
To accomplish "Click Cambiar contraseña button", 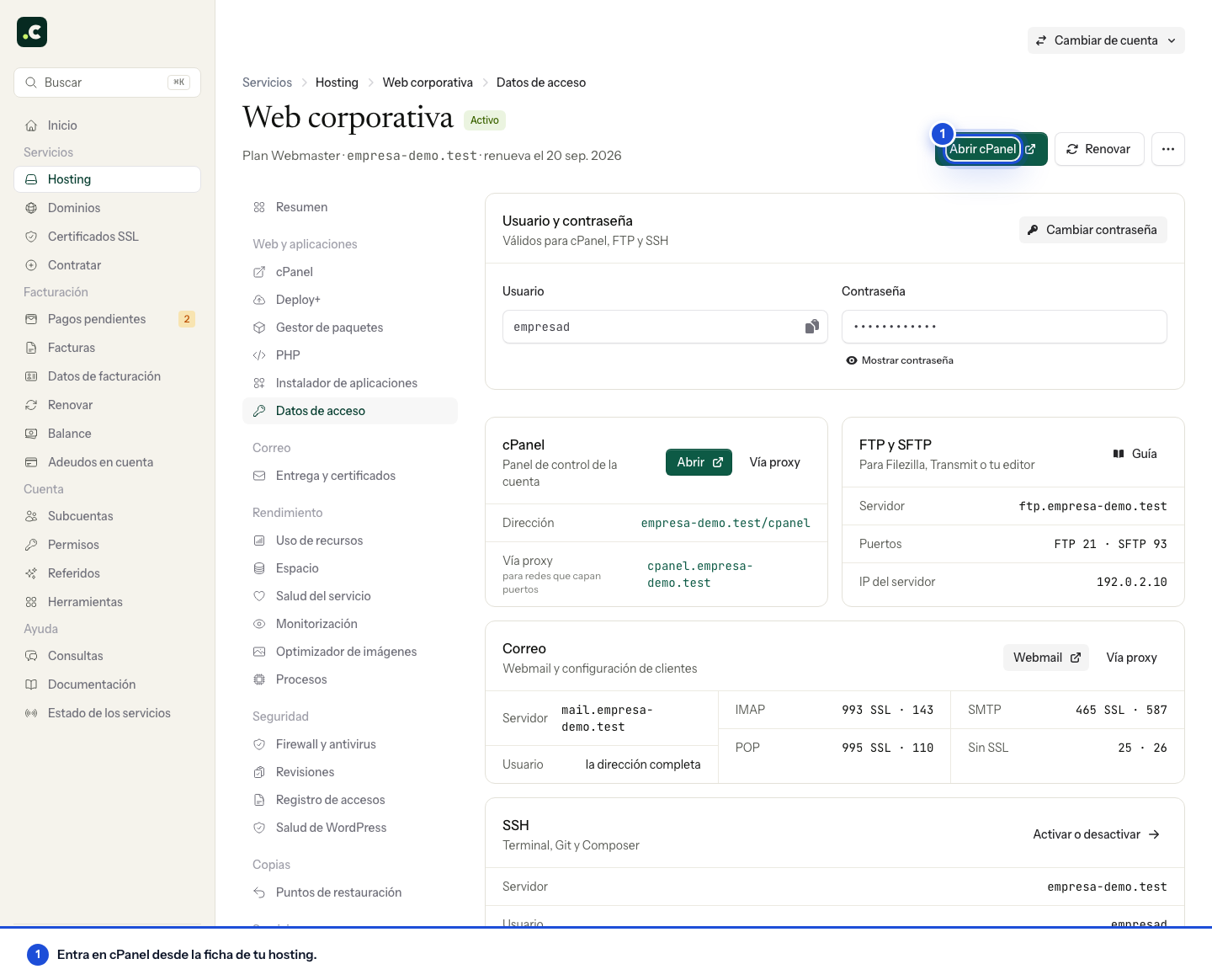I will tap(1093, 230).
